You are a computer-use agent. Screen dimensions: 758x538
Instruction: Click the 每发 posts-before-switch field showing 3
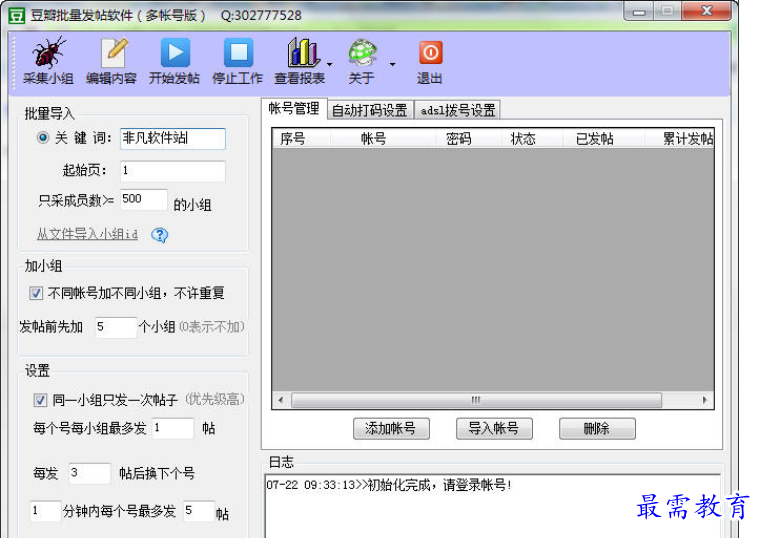[89, 473]
